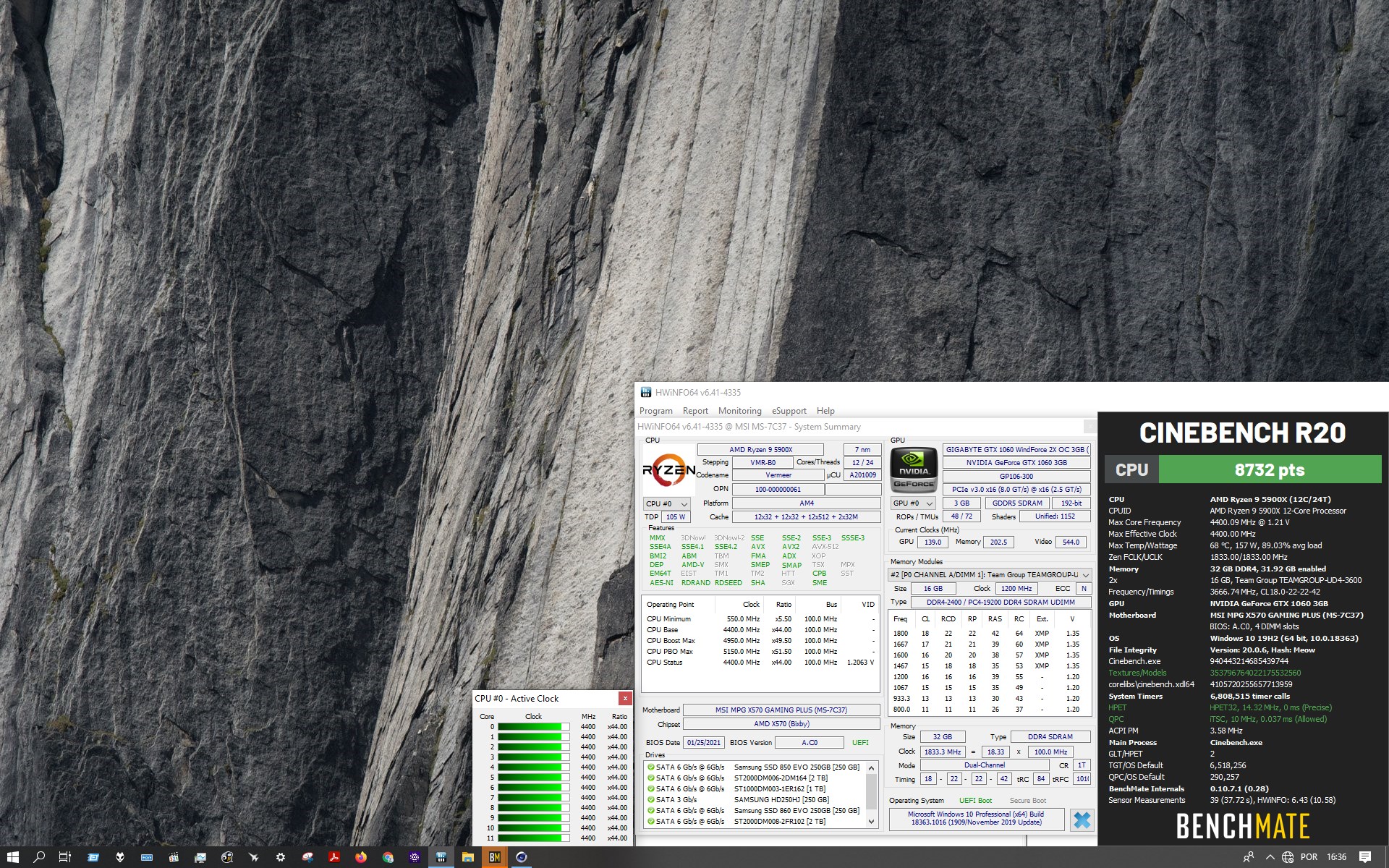Open the 16:36 clock flyout
1389x868 pixels.
(x=1336, y=857)
